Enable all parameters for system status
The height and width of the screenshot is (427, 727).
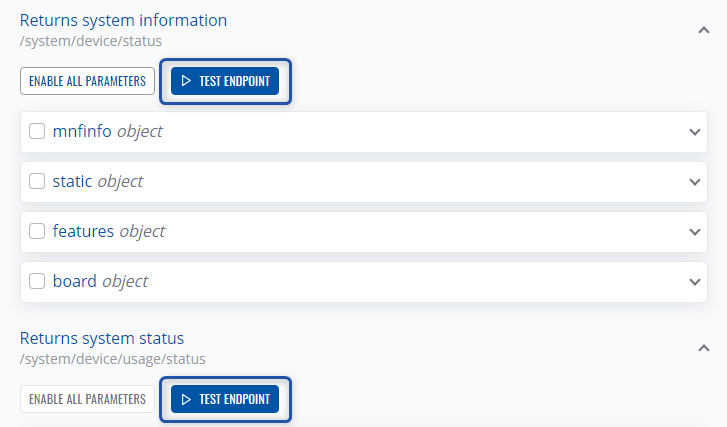point(87,399)
